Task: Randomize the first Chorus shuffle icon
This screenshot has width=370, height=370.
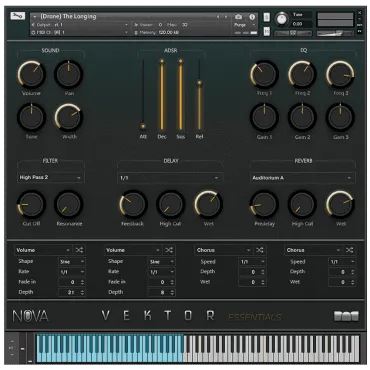Action: pos(260,250)
